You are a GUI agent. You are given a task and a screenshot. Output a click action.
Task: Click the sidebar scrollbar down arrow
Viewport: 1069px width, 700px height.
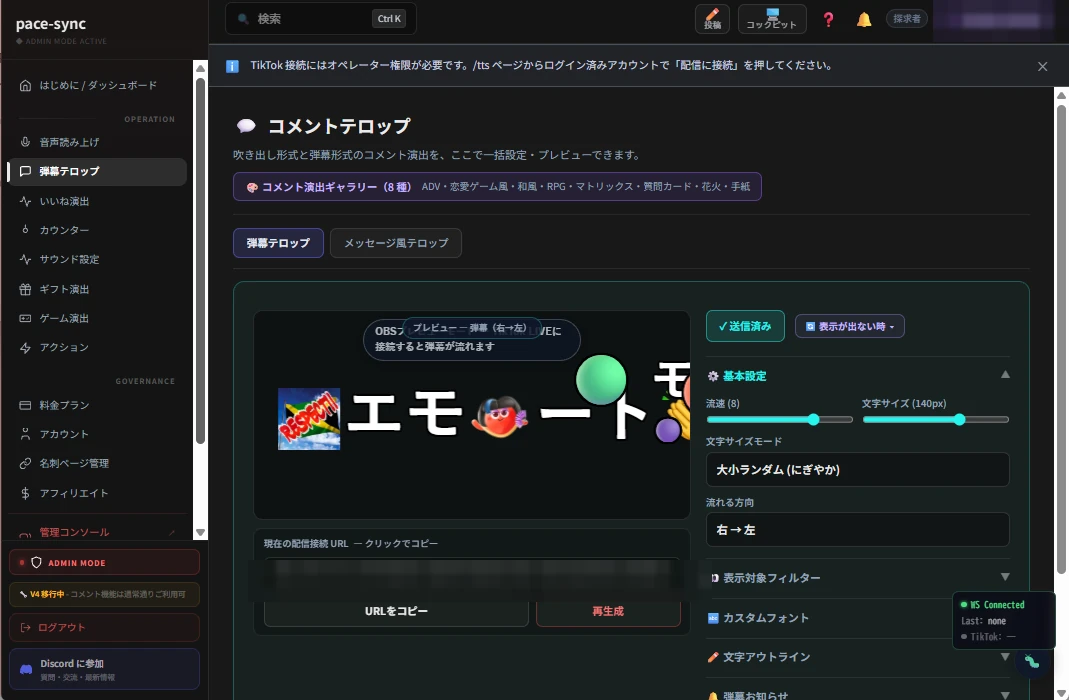tap(200, 532)
